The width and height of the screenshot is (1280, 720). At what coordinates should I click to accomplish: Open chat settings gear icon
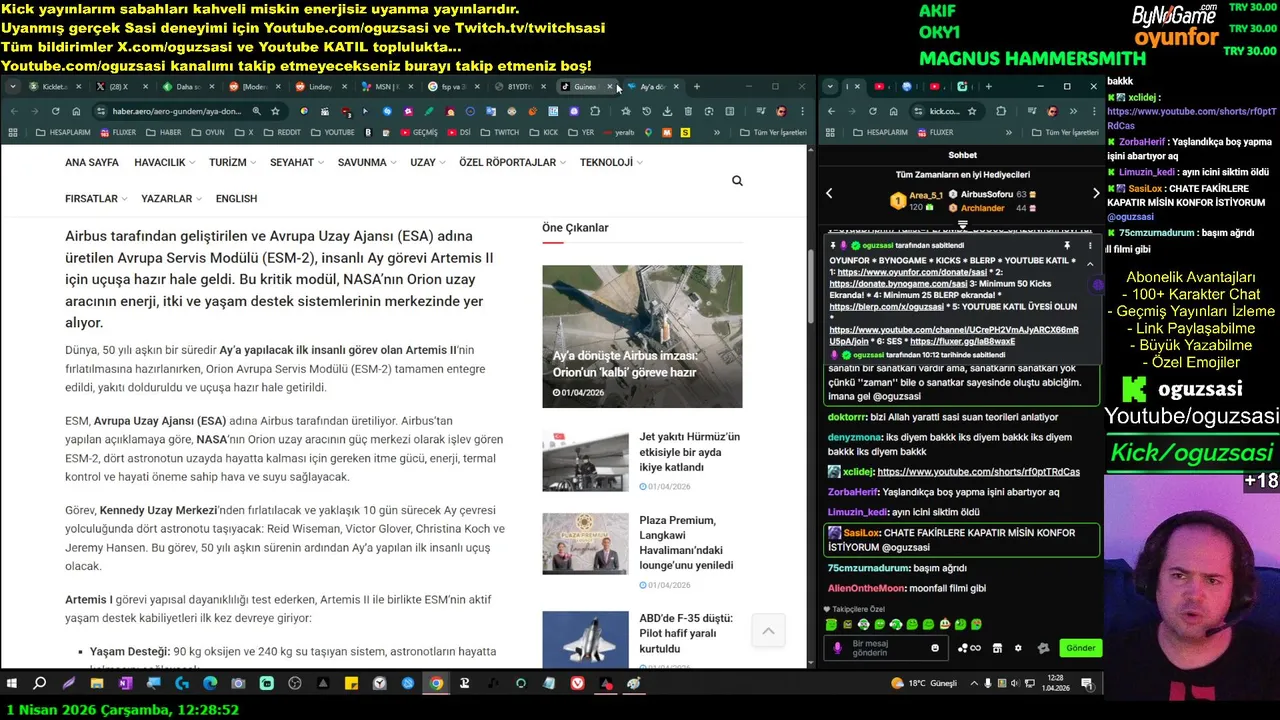pos(1018,648)
